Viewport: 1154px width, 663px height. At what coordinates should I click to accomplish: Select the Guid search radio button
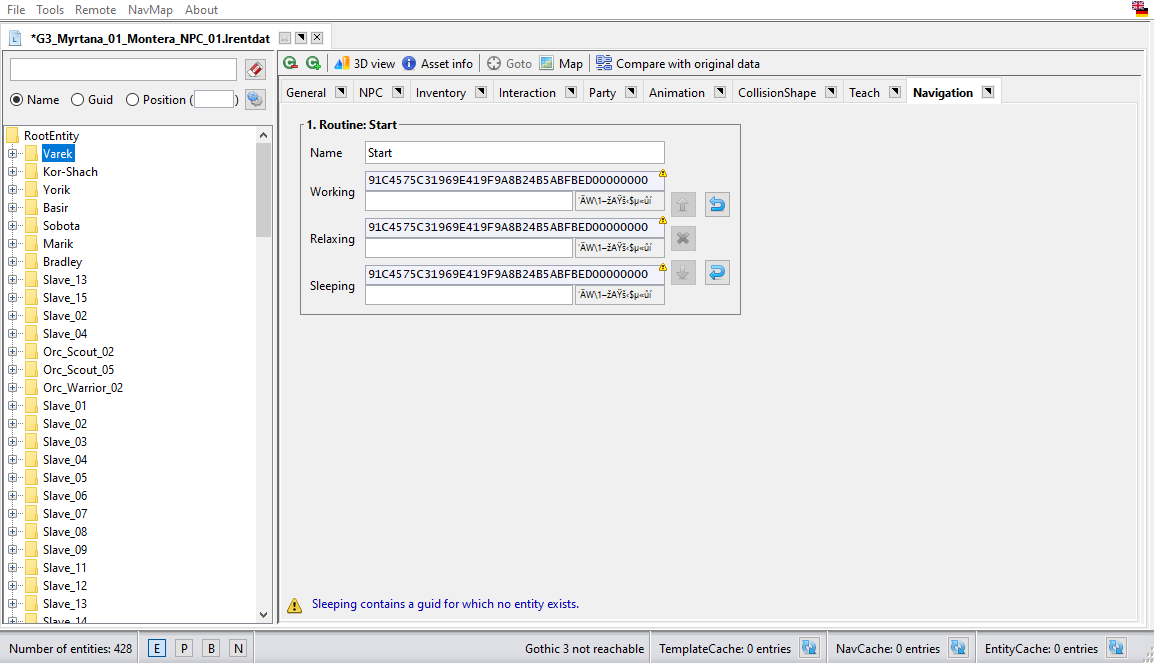[77, 100]
